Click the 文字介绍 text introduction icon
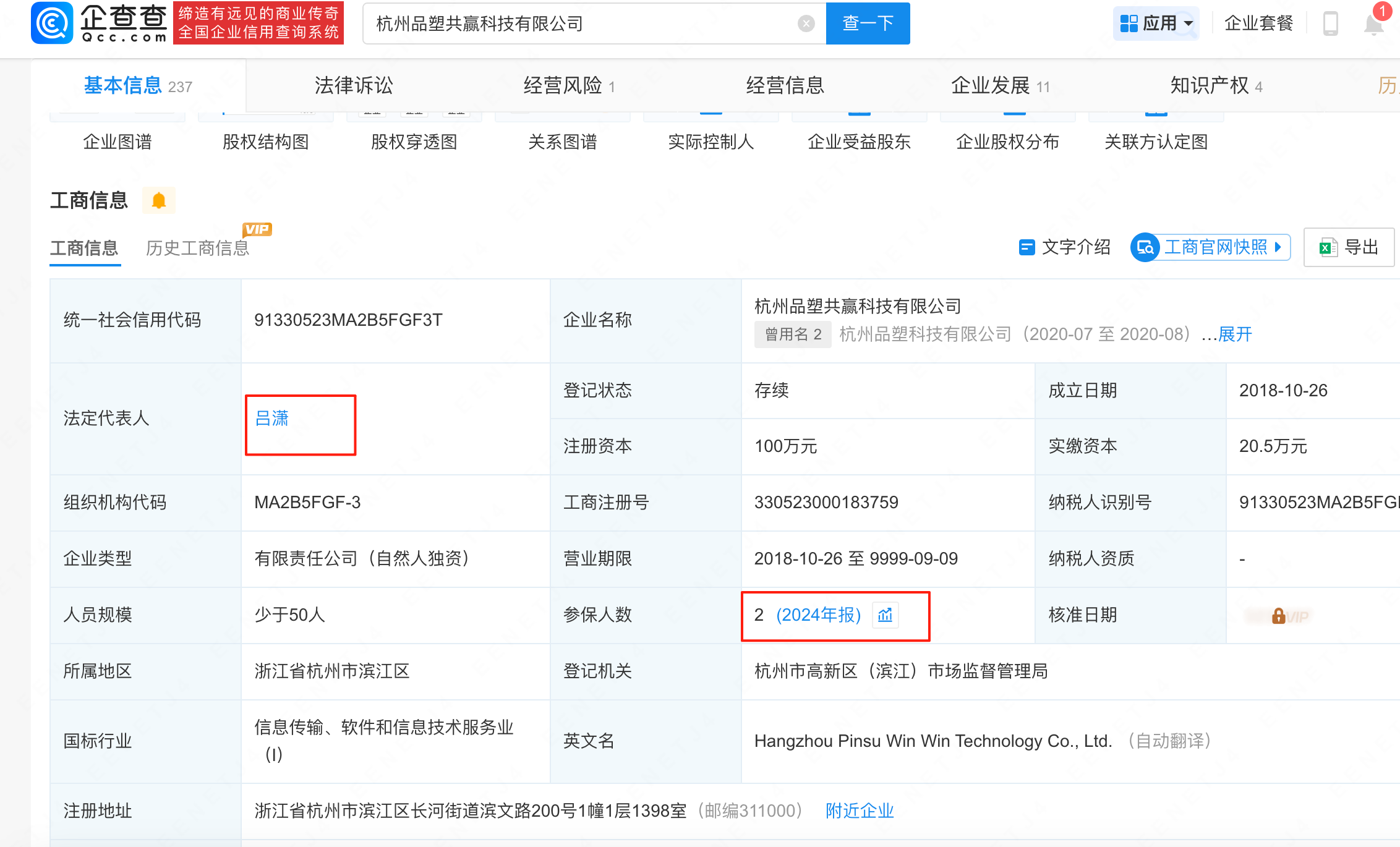Viewport: 1400px width, 847px height. [1027, 247]
